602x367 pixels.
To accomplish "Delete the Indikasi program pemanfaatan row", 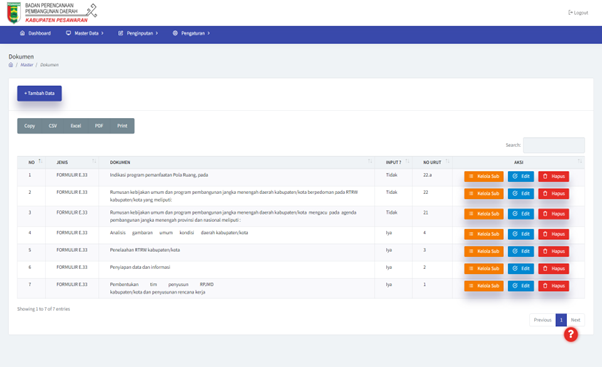I will [554, 177].
